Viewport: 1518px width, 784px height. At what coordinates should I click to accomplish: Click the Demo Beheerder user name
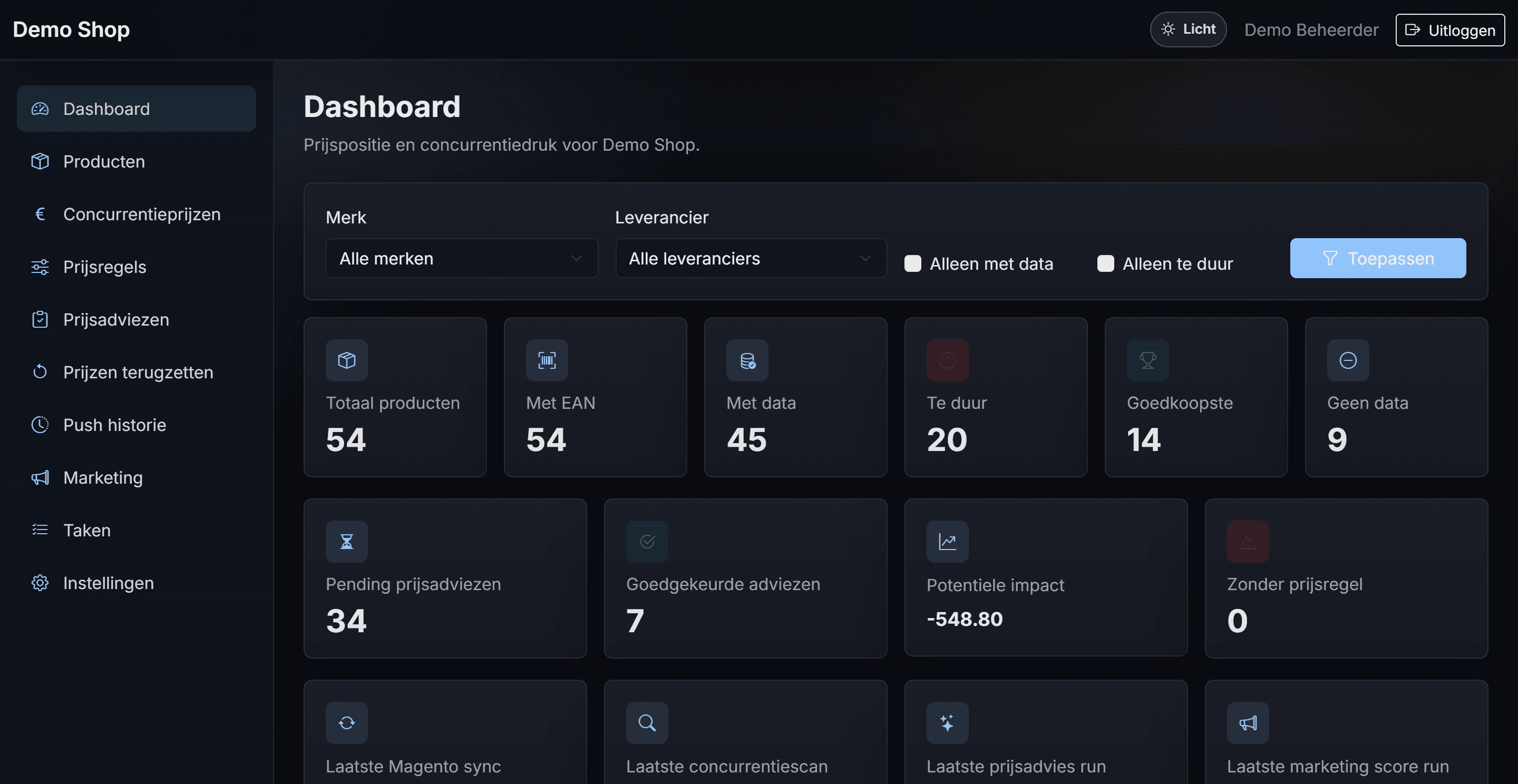tap(1311, 30)
